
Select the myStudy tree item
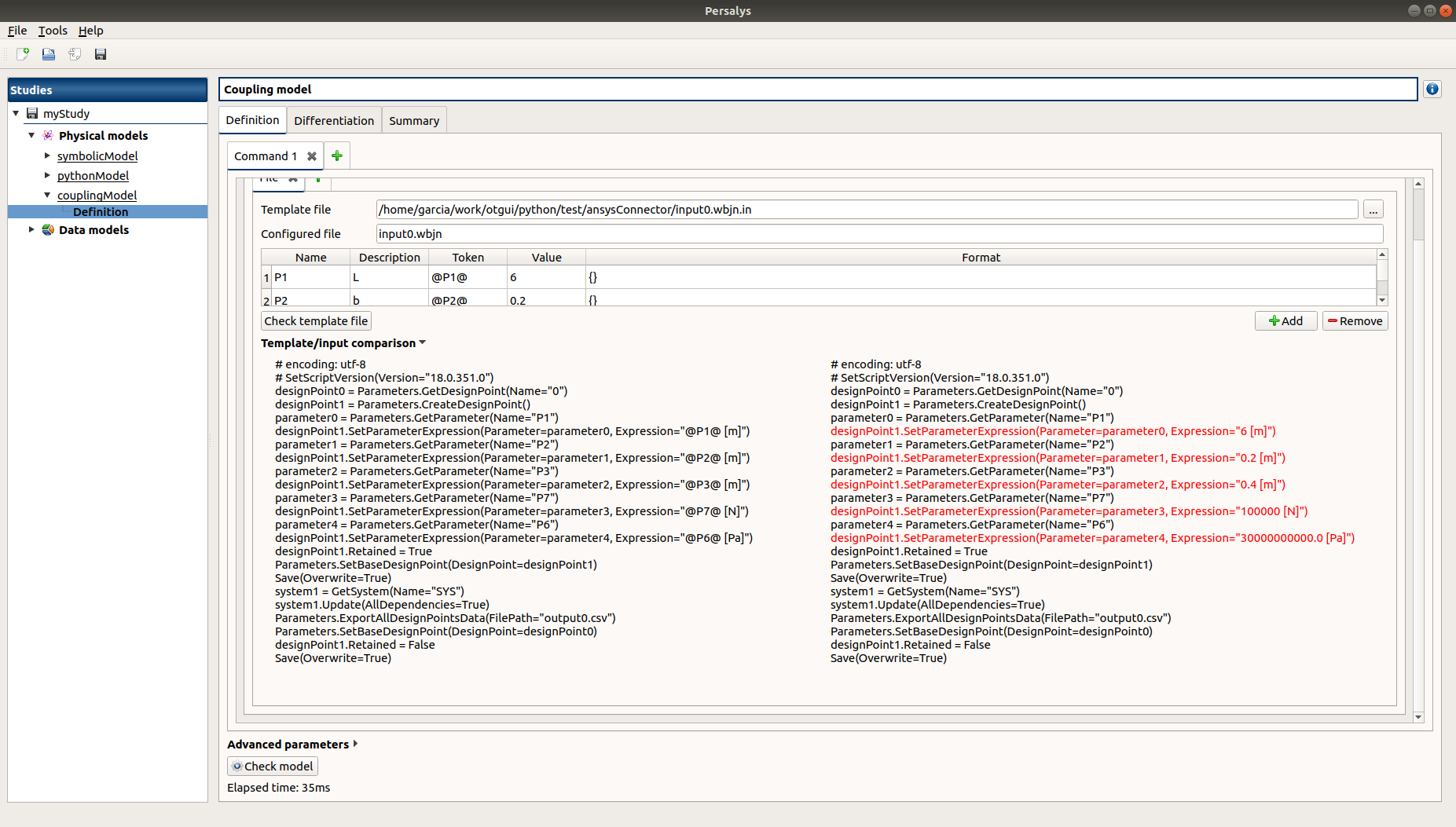pyautogui.click(x=66, y=114)
